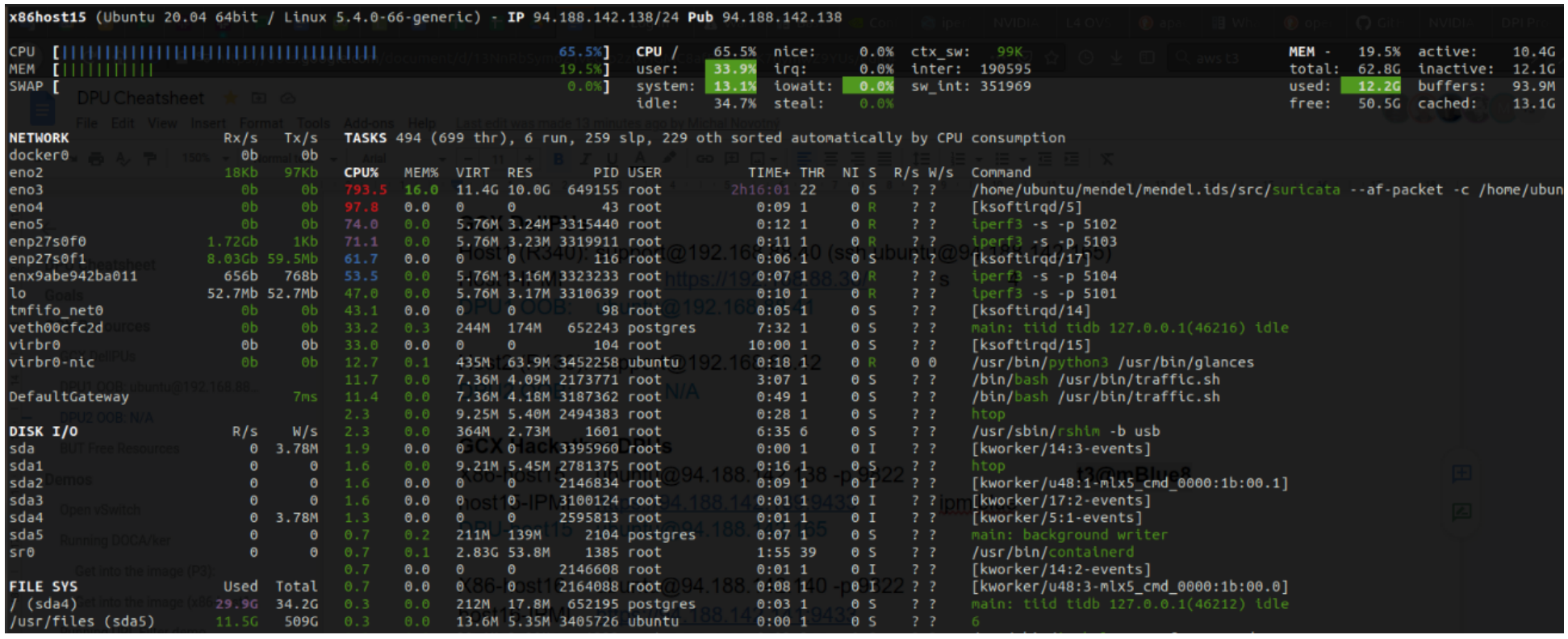1568x639 pixels.
Task: Select the iperf3 -s -p 5104 process
Action: 1043,276
